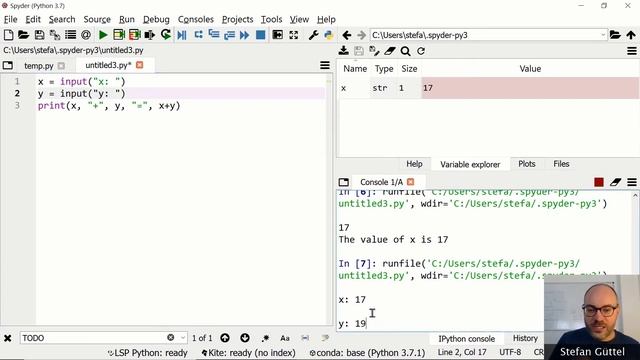Search variables magnifier icon
Viewport: 640px width, 360px height.
tap(405, 51)
